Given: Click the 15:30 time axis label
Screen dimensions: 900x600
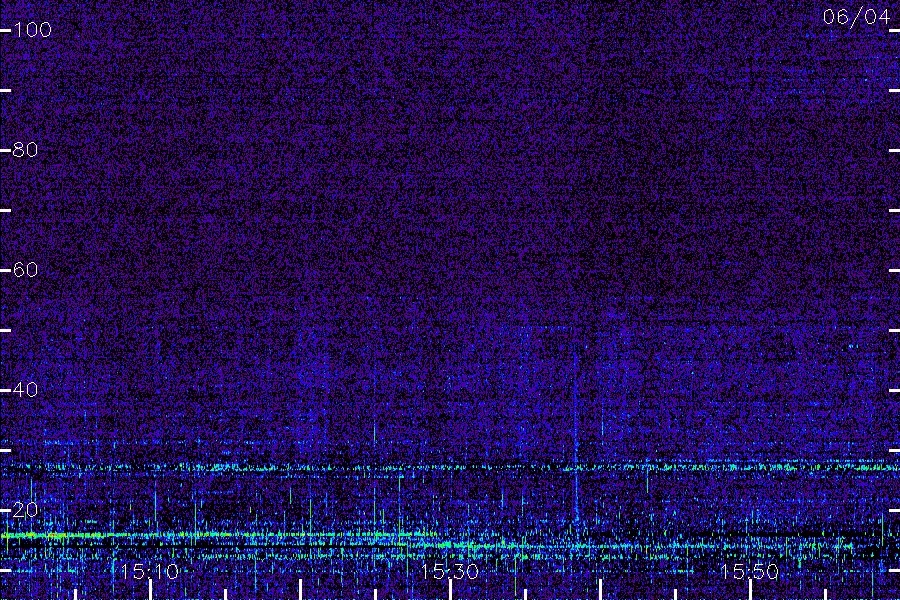Looking at the screenshot, I should (449, 571).
